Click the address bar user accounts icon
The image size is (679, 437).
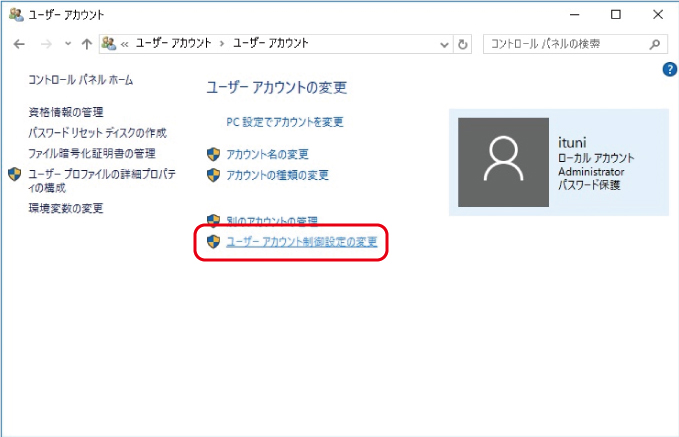[x=109, y=43]
